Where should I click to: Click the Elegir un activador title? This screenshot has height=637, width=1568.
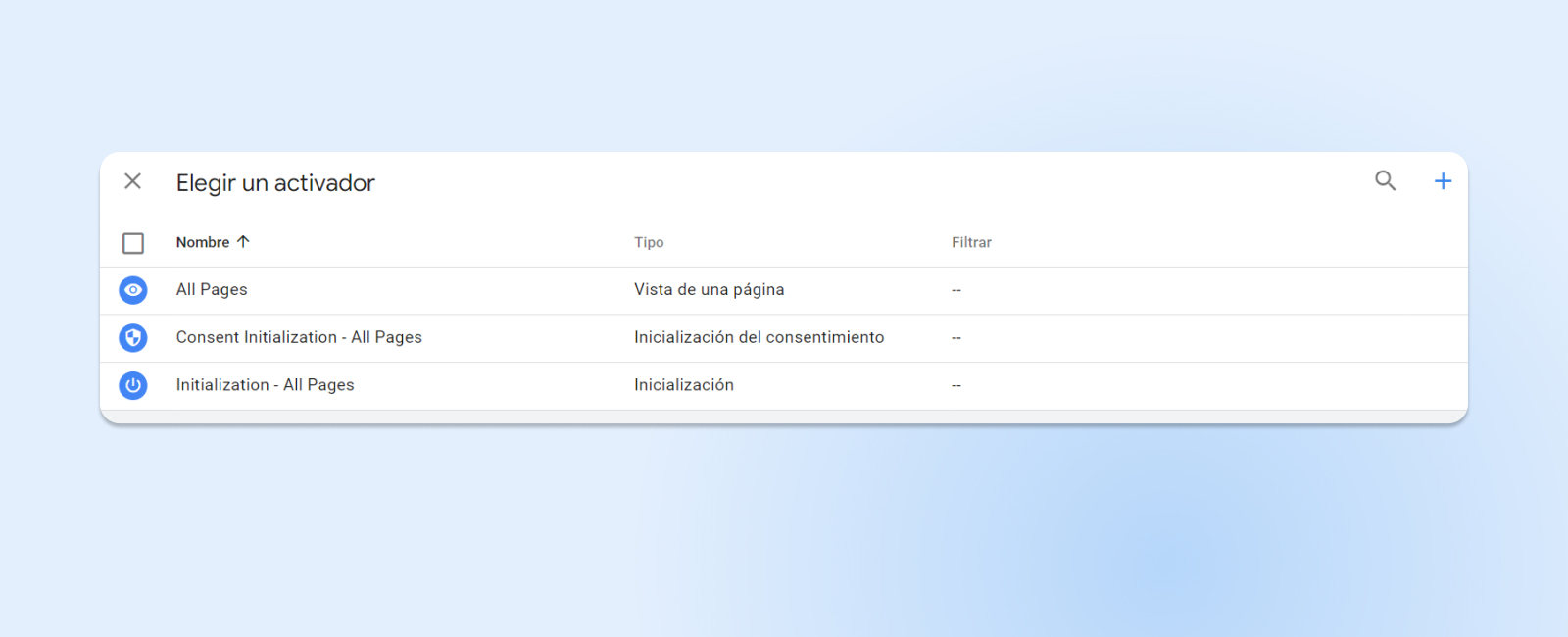click(x=275, y=183)
